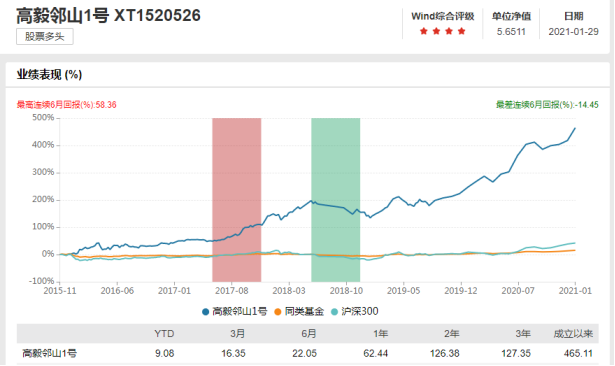615x366 pixels.
Task: Click the 2年 column header
Action: pos(451,334)
